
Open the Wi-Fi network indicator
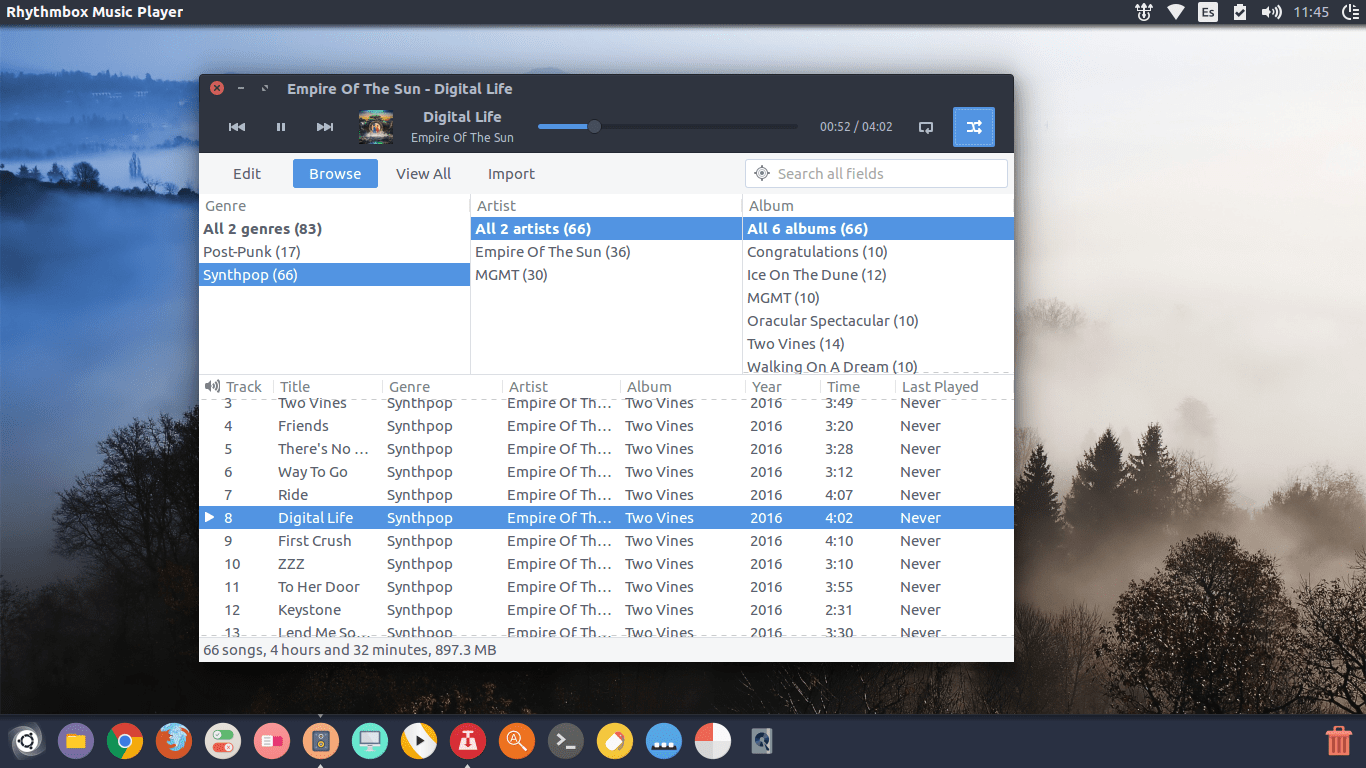(1176, 12)
